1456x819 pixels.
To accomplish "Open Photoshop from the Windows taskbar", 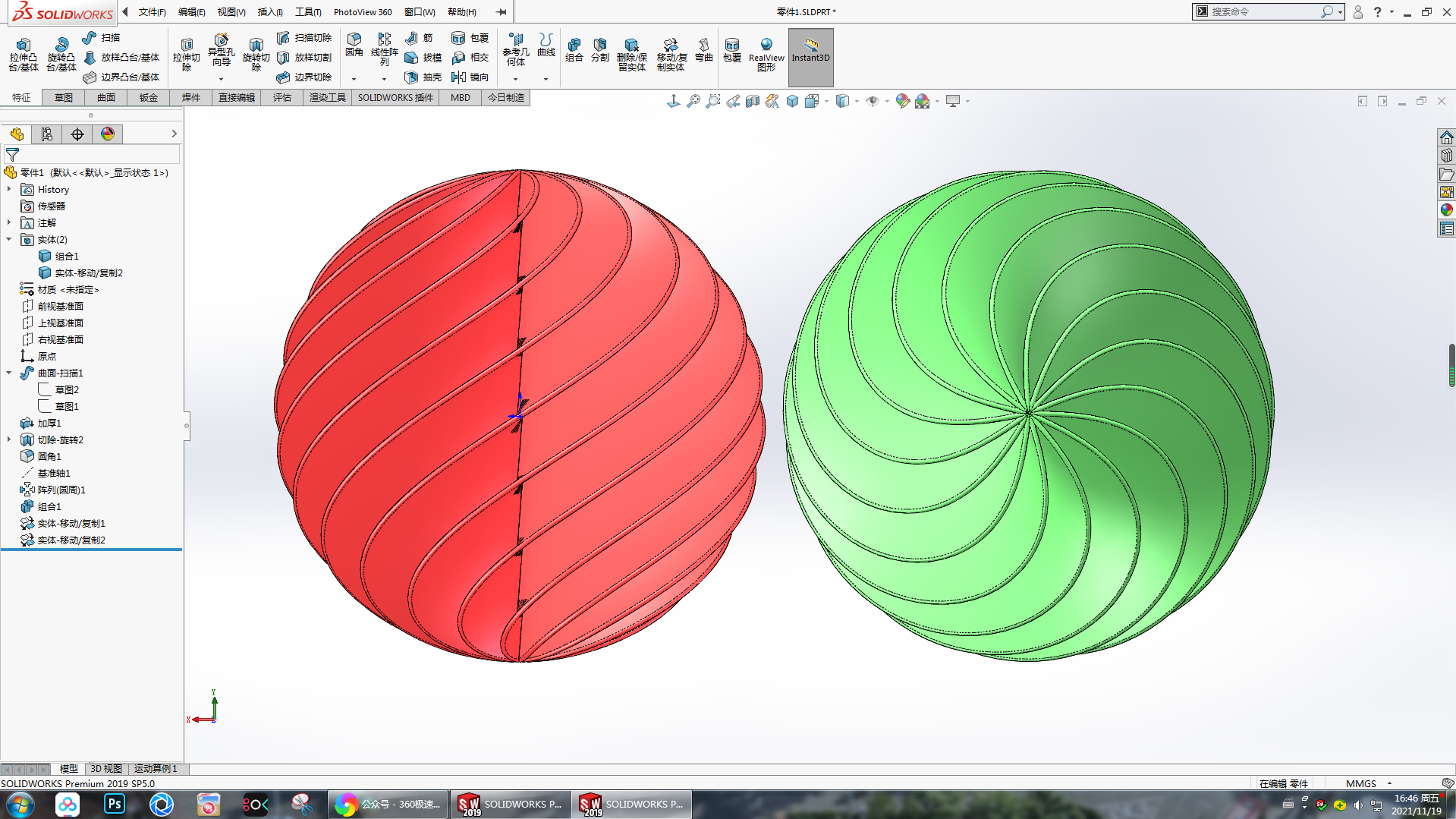I will tap(114, 804).
